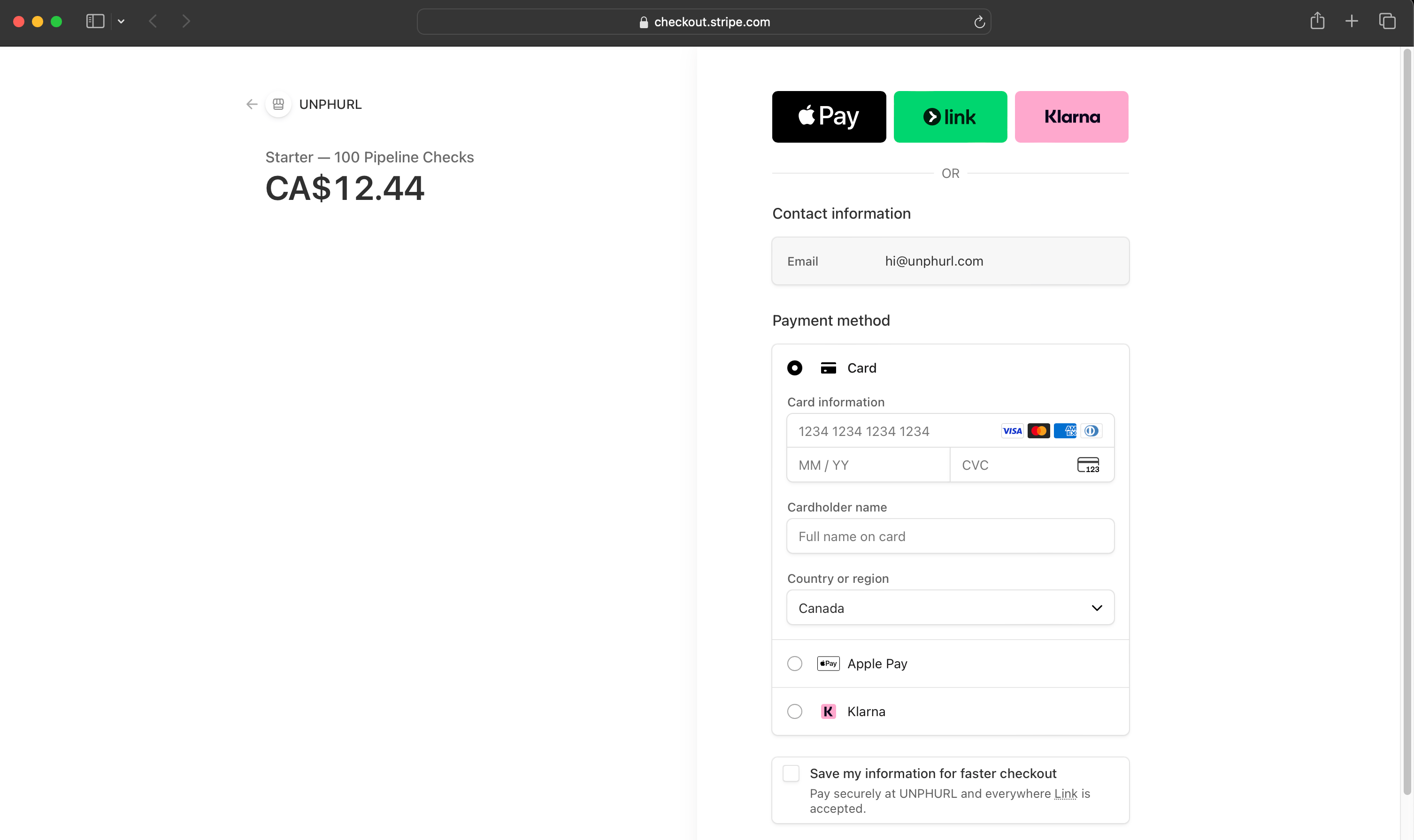
Task: Click the MM / YY expiry field
Action: pyautogui.click(x=868, y=465)
